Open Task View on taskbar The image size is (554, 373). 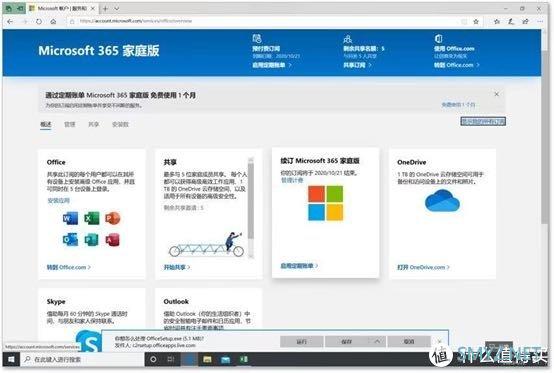click(x=171, y=360)
